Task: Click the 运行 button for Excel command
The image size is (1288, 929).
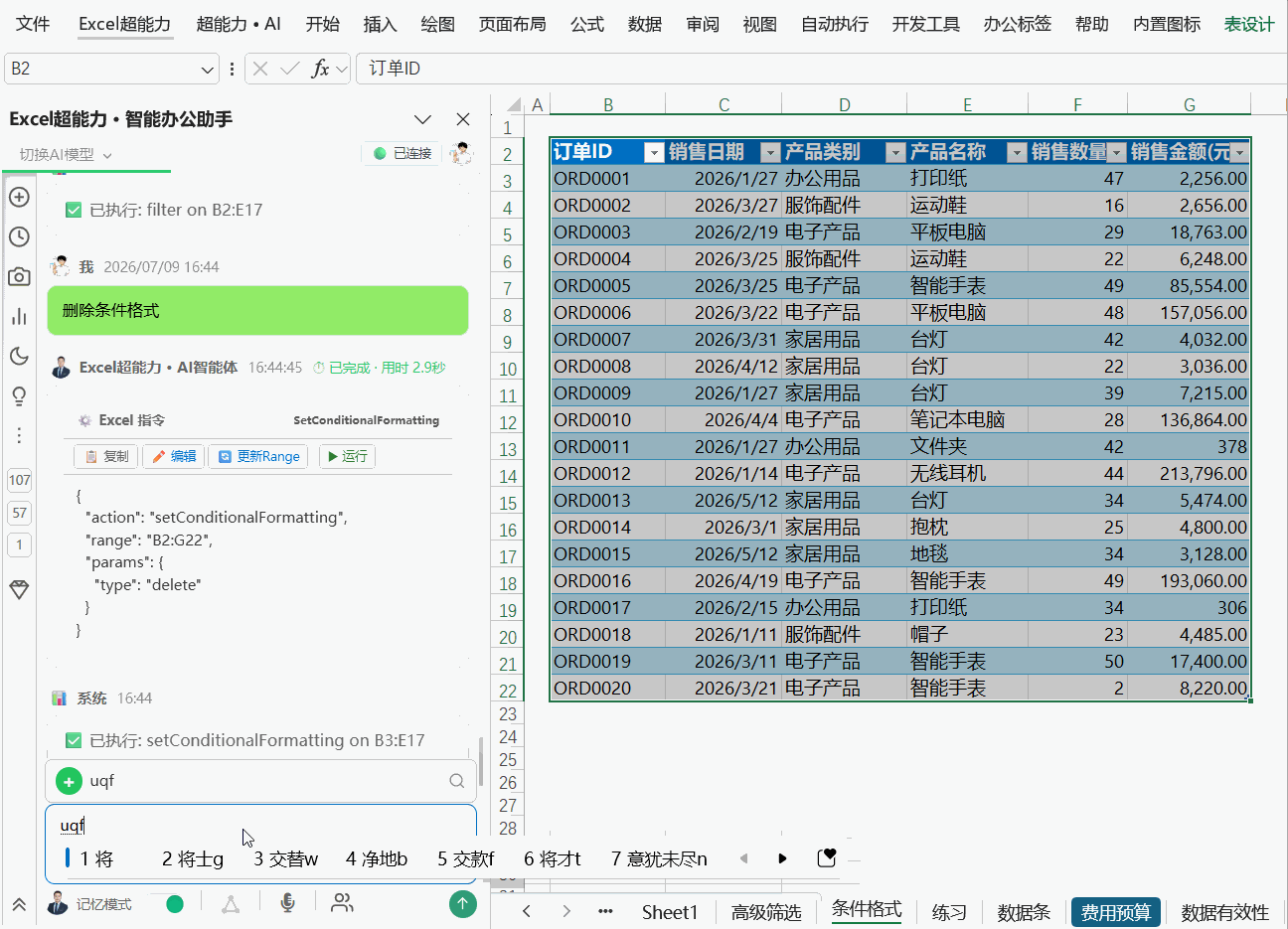Action: (347, 456)
